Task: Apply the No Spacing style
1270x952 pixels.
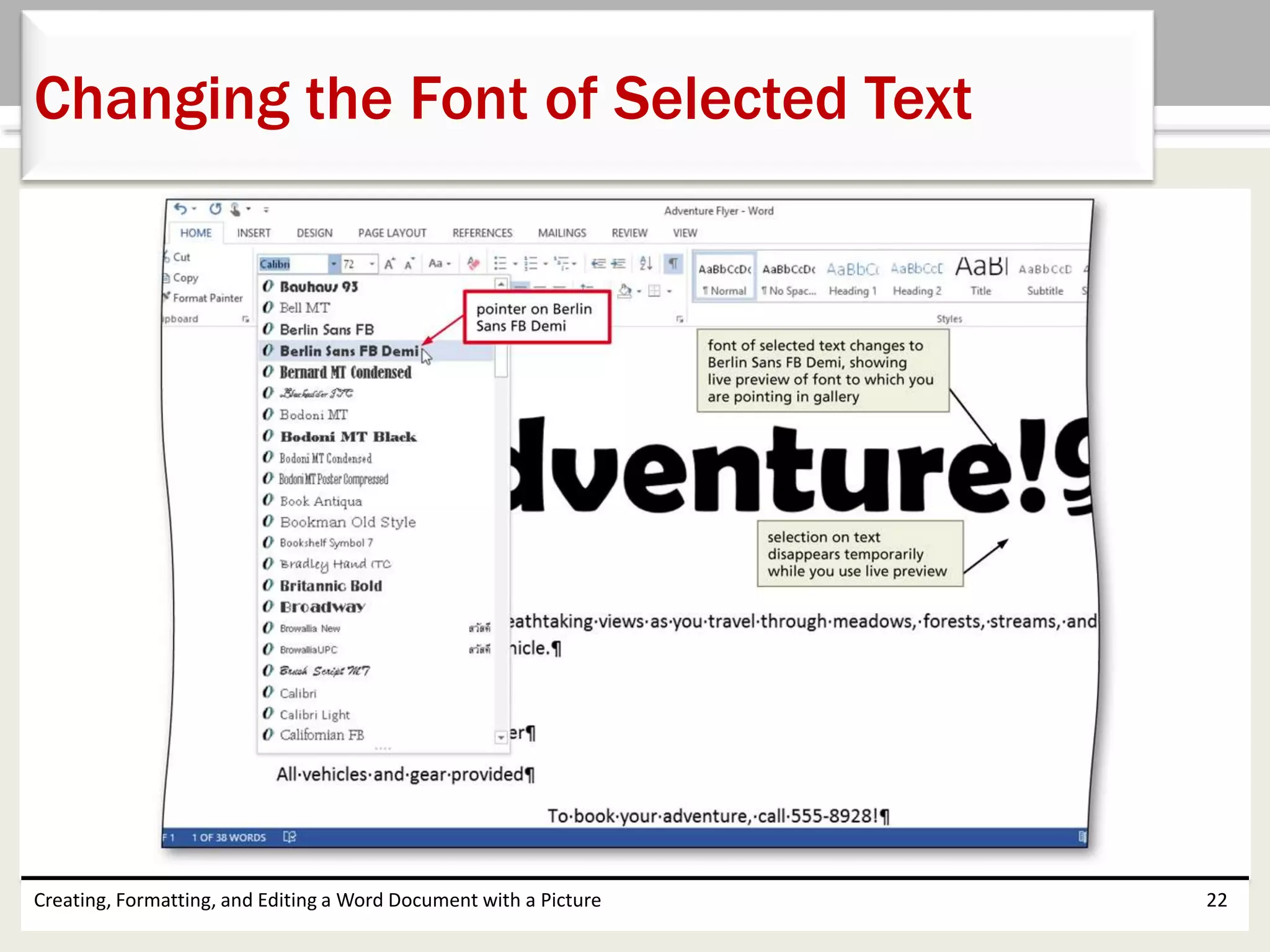Action: 789,278
